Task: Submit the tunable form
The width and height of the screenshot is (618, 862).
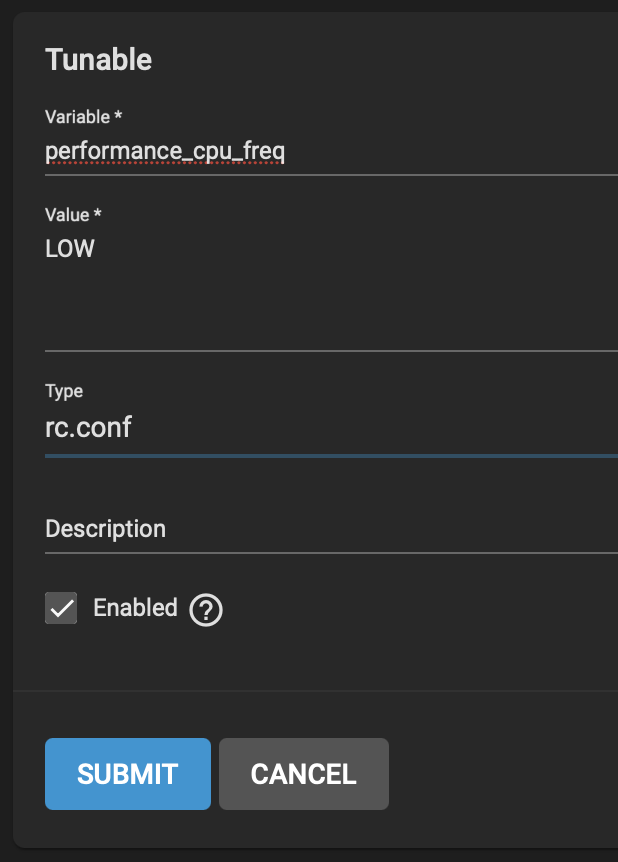Action: pos(128,773)
